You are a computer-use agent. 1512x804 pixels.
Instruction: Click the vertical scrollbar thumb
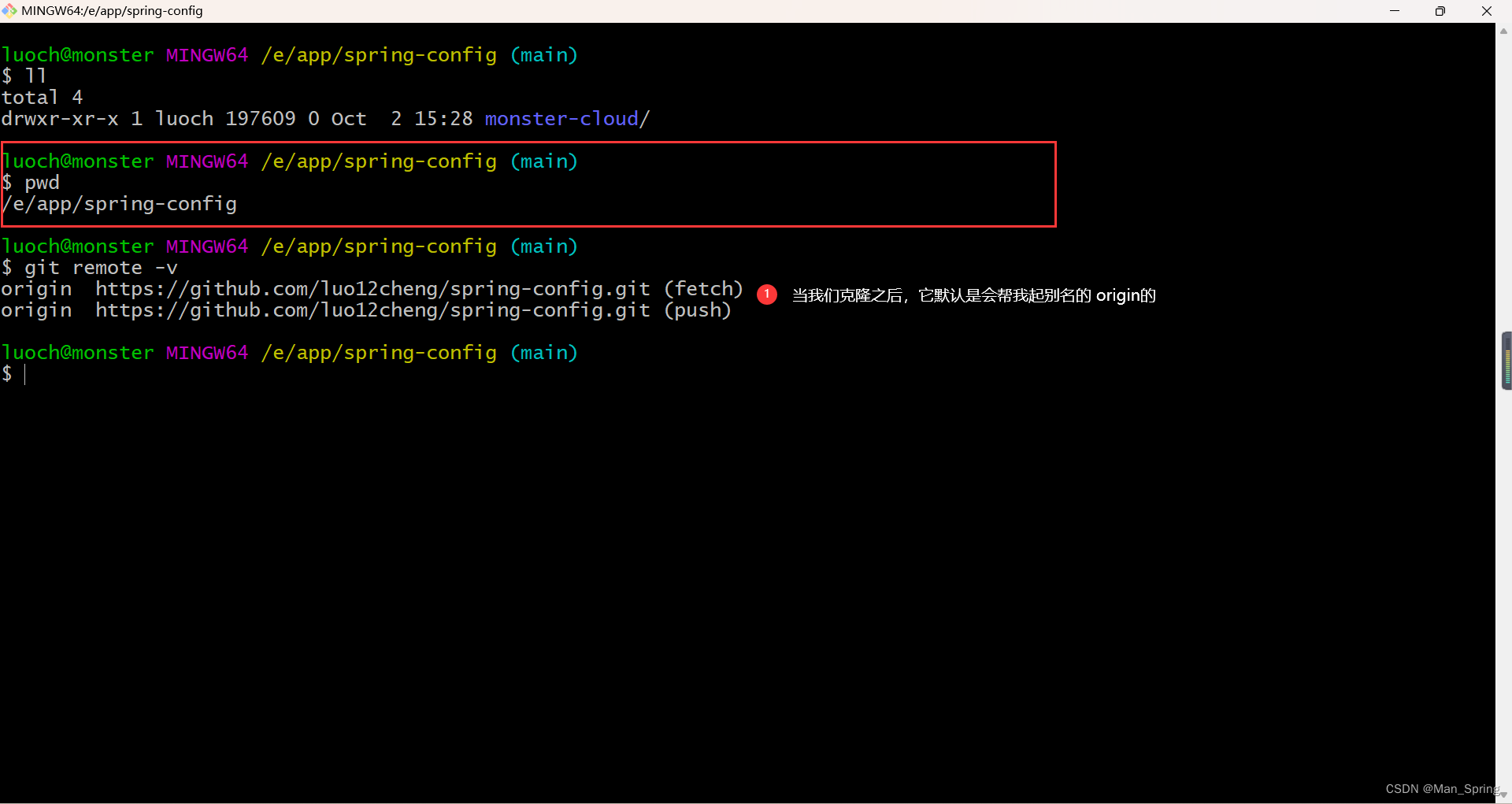[1506, 361]
